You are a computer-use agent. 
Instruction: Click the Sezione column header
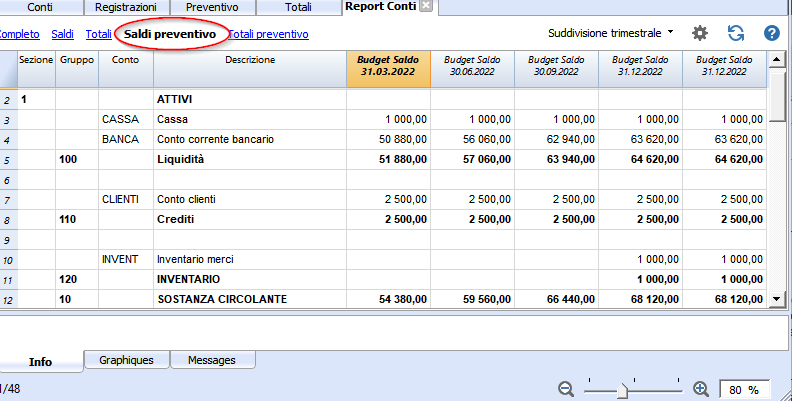36,69
